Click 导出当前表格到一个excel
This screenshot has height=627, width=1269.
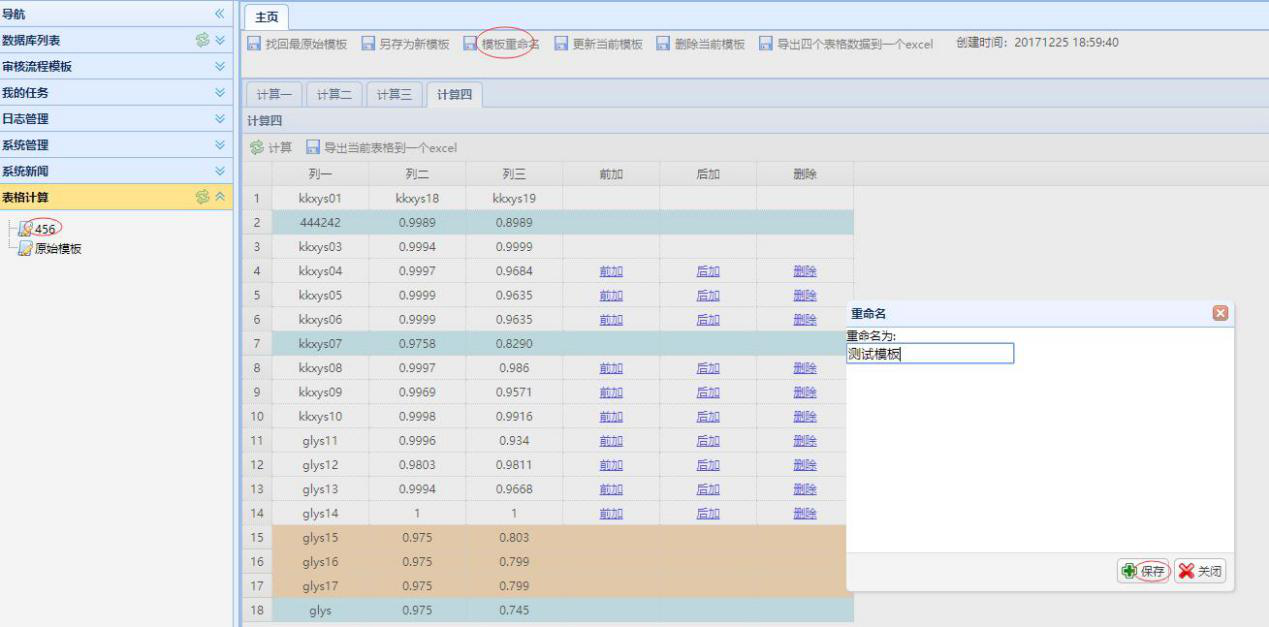pyautogui.click(x=381, y=148)
